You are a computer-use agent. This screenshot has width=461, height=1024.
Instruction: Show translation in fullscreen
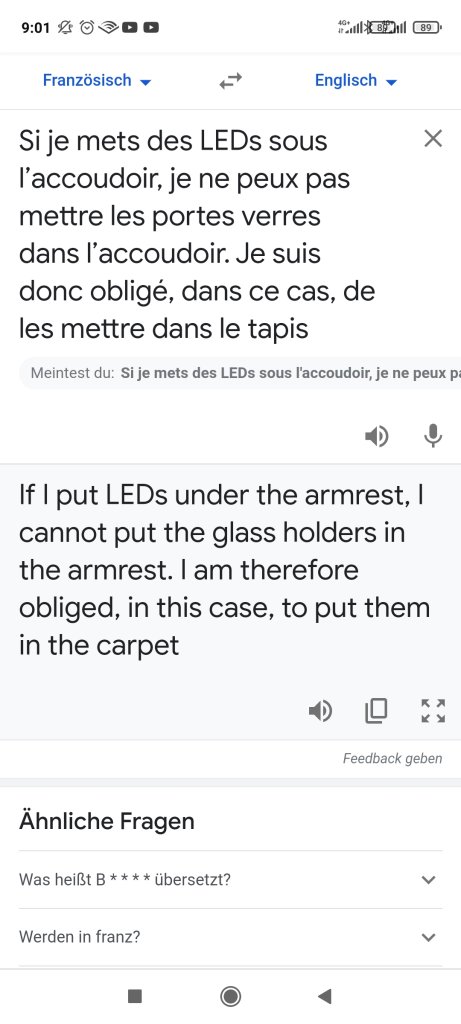coord(433,711)
